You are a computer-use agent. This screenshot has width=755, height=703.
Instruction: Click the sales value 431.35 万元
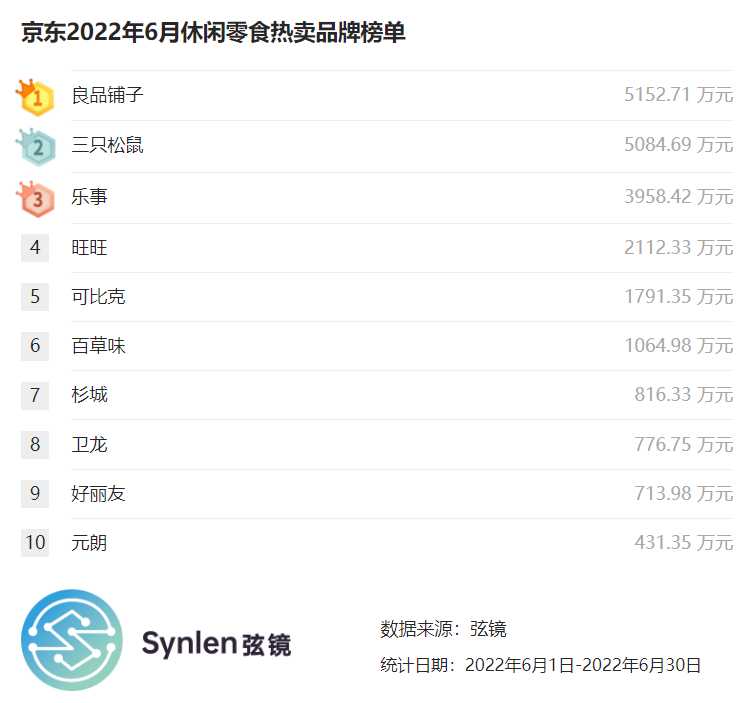[684, 543]
